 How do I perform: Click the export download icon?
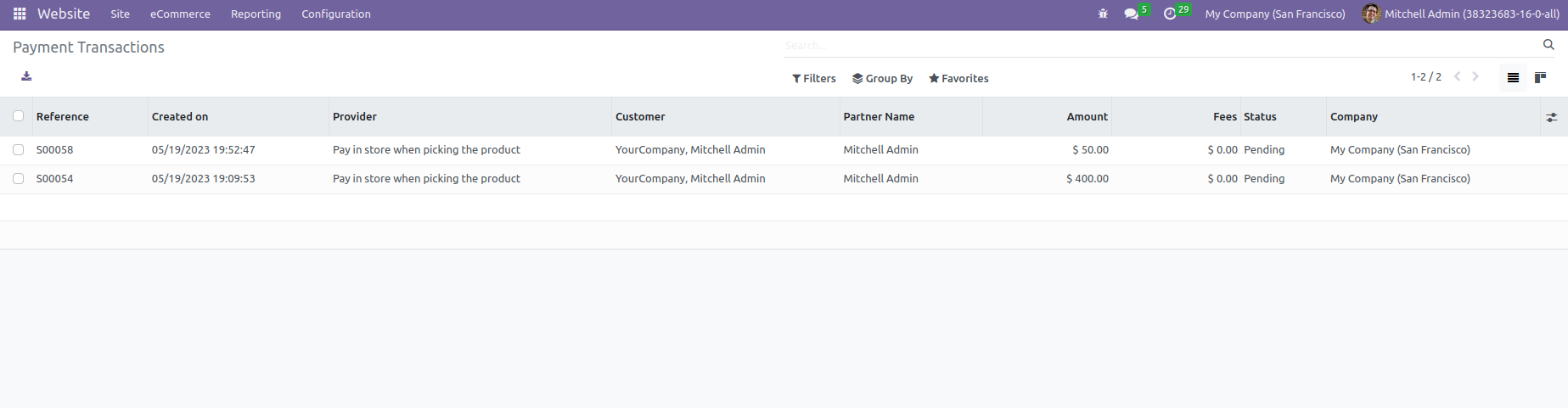point(26,76)
